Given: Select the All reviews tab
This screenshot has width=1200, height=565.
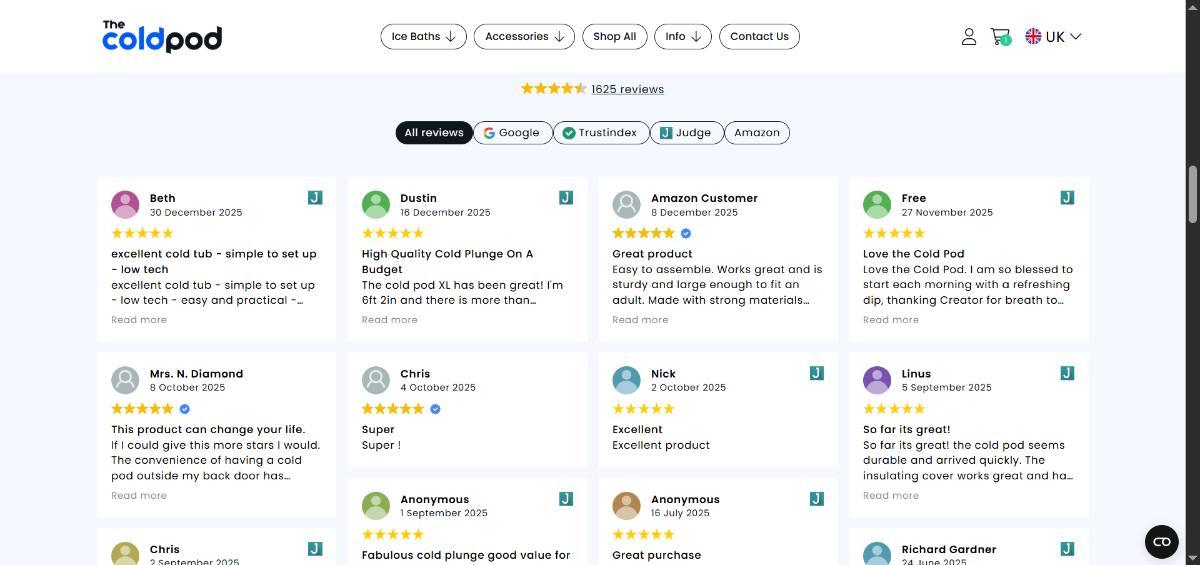Looking at the screenshot, I should [x=434, y=133].
